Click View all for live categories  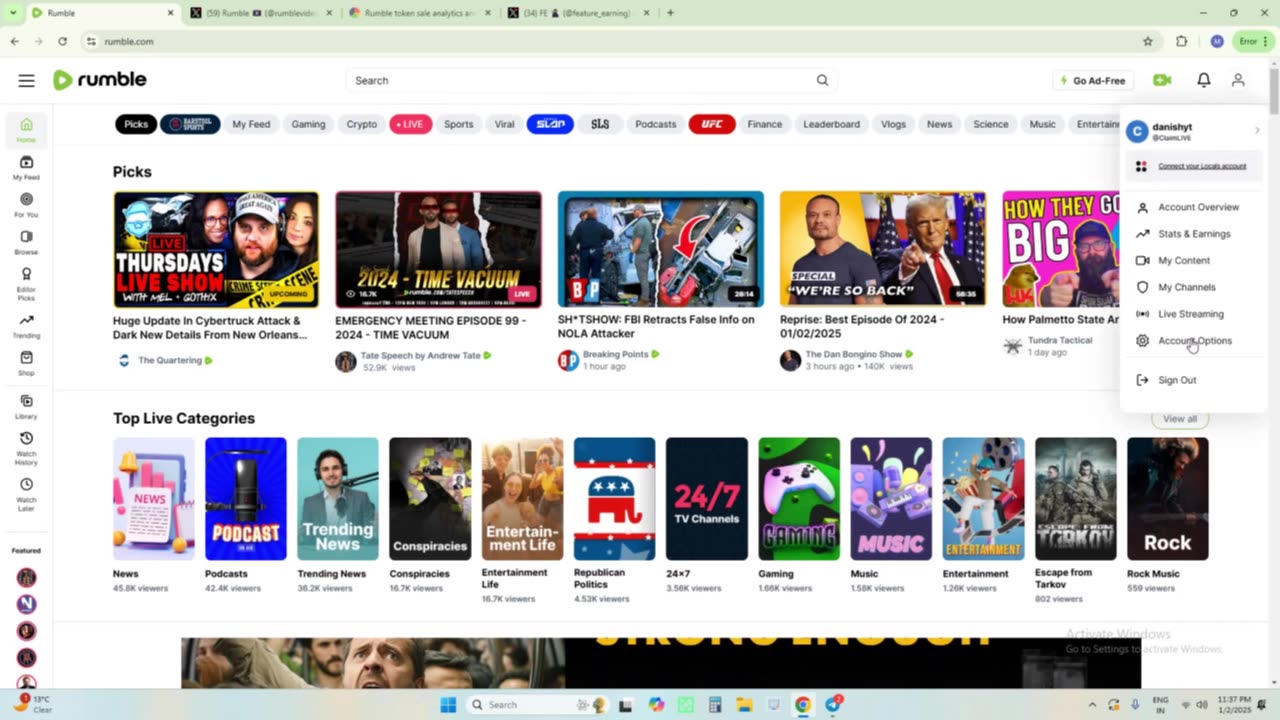pyautogui.click(x=1180, y=418)
